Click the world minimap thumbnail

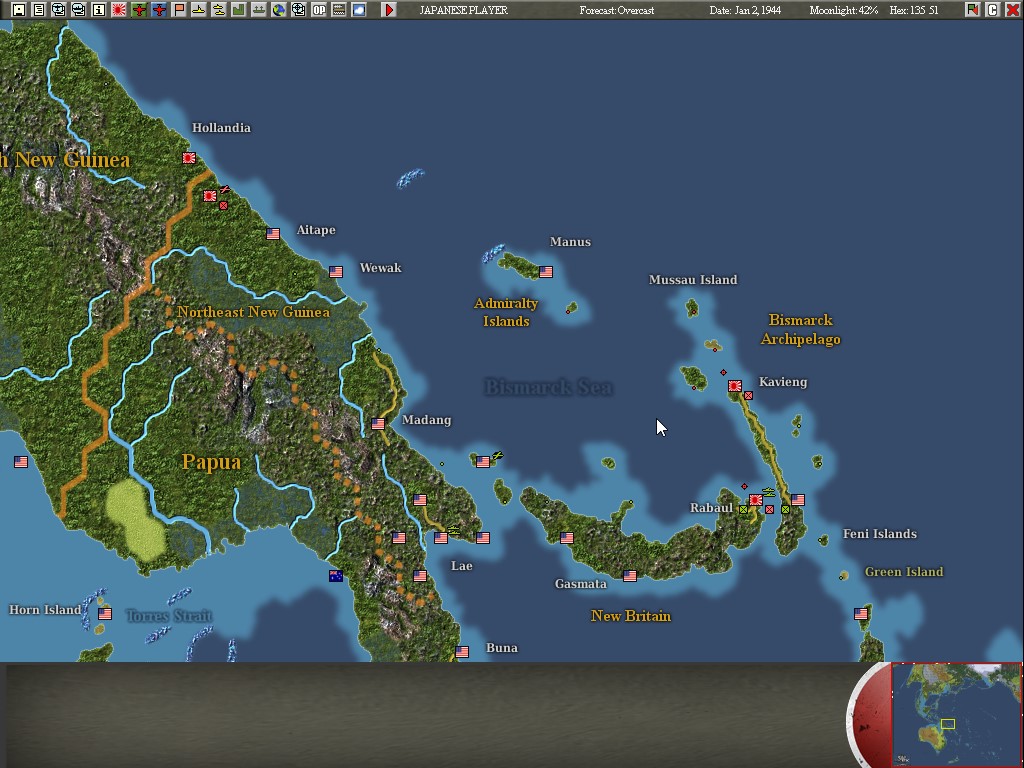click(956, 714)
